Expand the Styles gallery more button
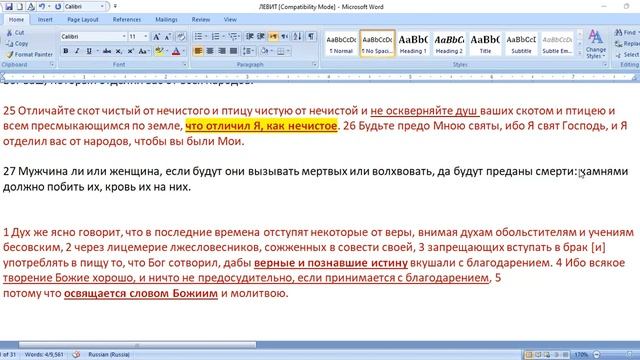640x360 pixels. (580, 53)
